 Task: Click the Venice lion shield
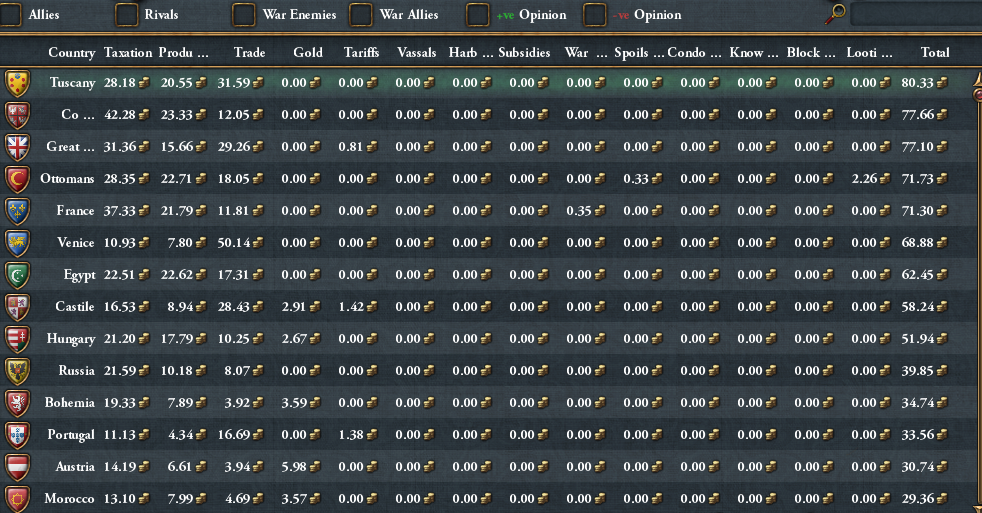pos(17,242)
